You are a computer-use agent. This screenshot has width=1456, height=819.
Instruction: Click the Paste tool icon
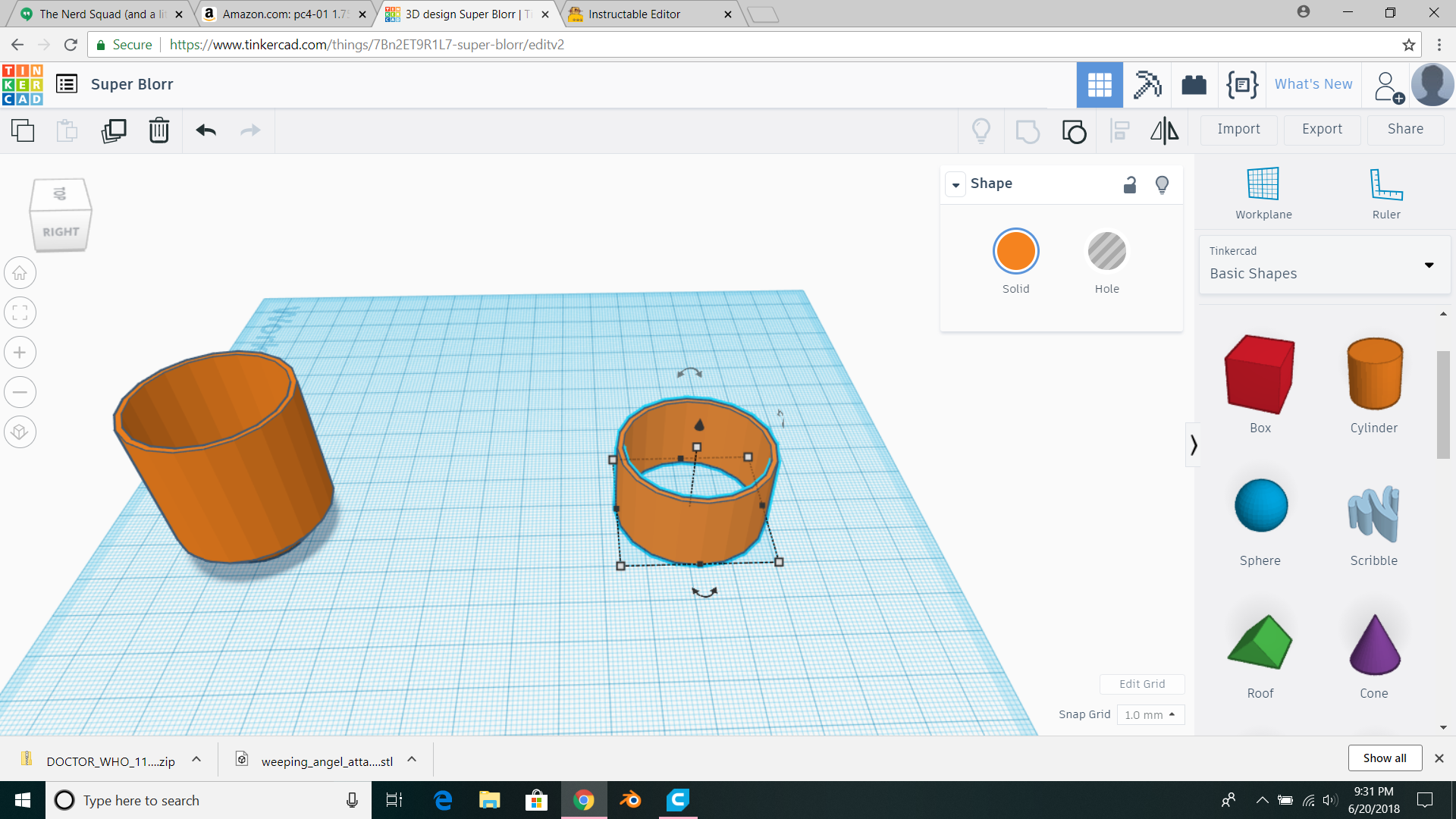pos(67,130)
